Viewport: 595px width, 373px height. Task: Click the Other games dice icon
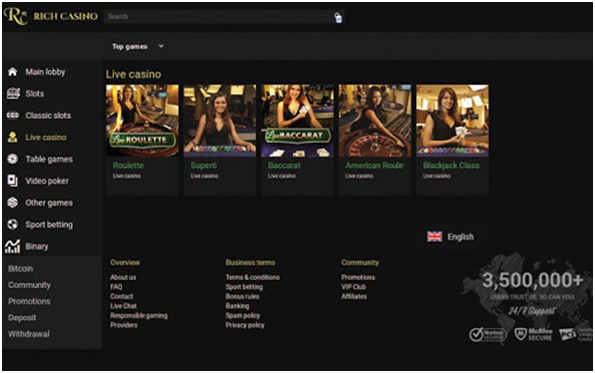[13, 203]
